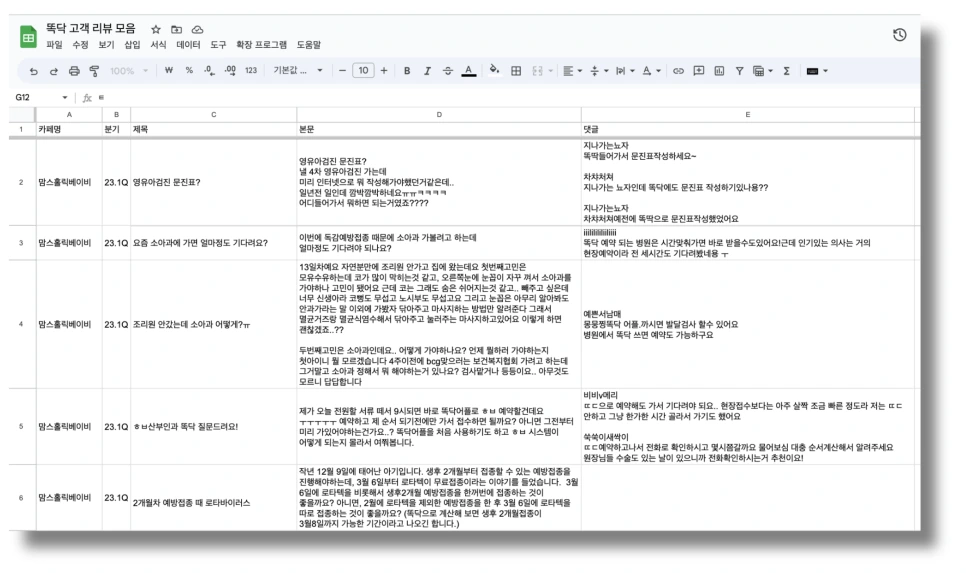Image resolution: width=966 pixels, height=573 pixels.
Task: Open the 도움말 menu
Action: [309, 45]
